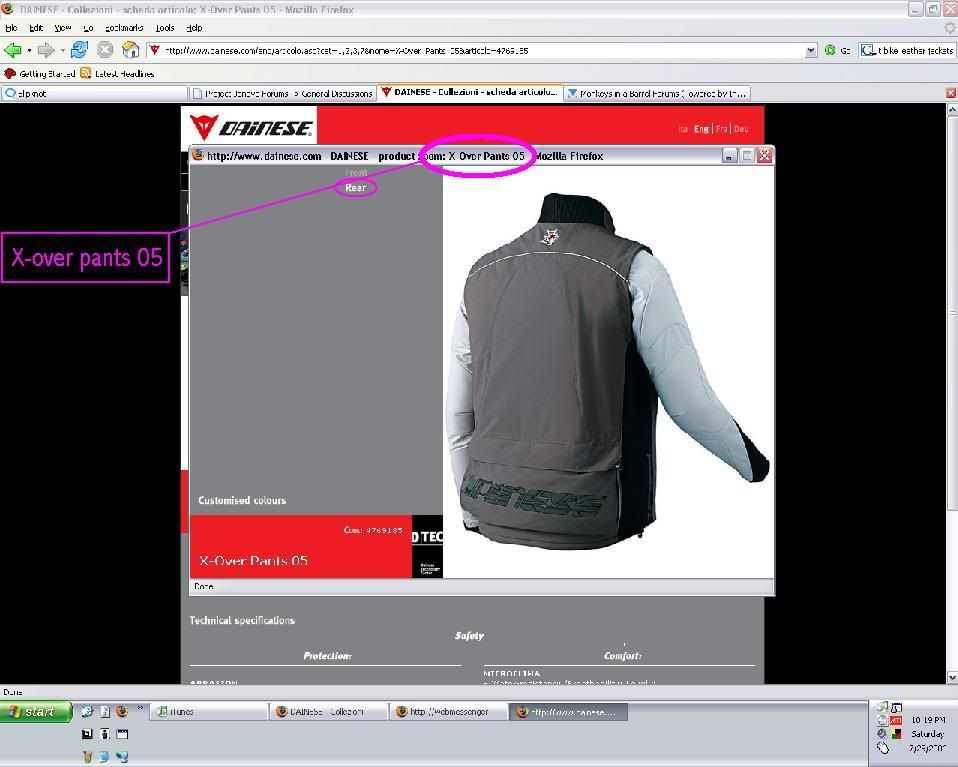Switch to the first tab with search icon
This screenshot has height=767, width=958.
click(x=93, y=94)
